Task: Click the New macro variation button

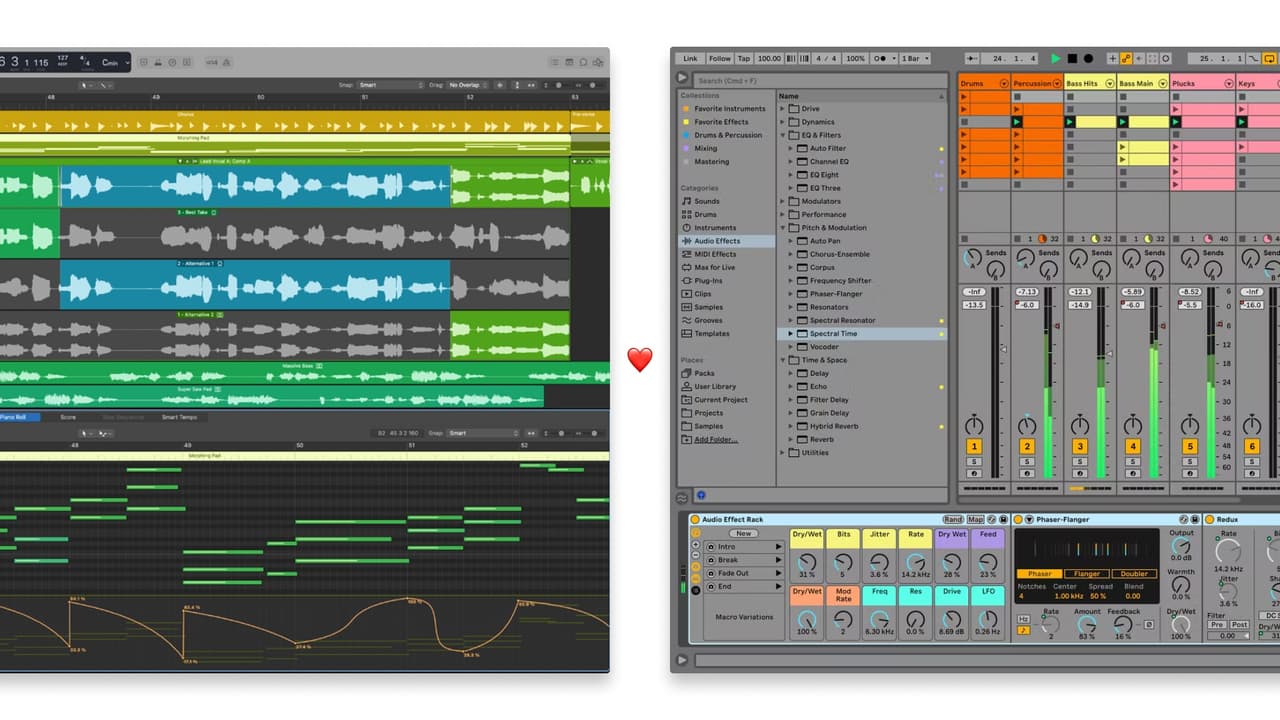Action: pyautogui.click(x=744, y=533)
